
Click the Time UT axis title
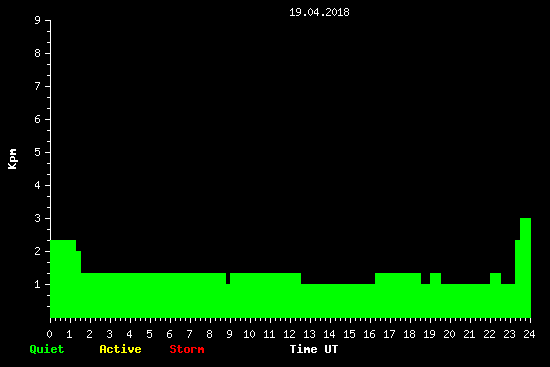pyautogui.click(x=314, y=349)
